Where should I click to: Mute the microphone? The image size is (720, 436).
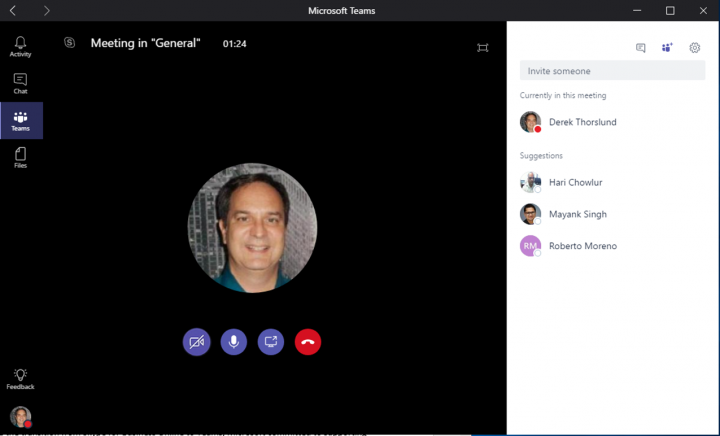(x=233, y=342)
